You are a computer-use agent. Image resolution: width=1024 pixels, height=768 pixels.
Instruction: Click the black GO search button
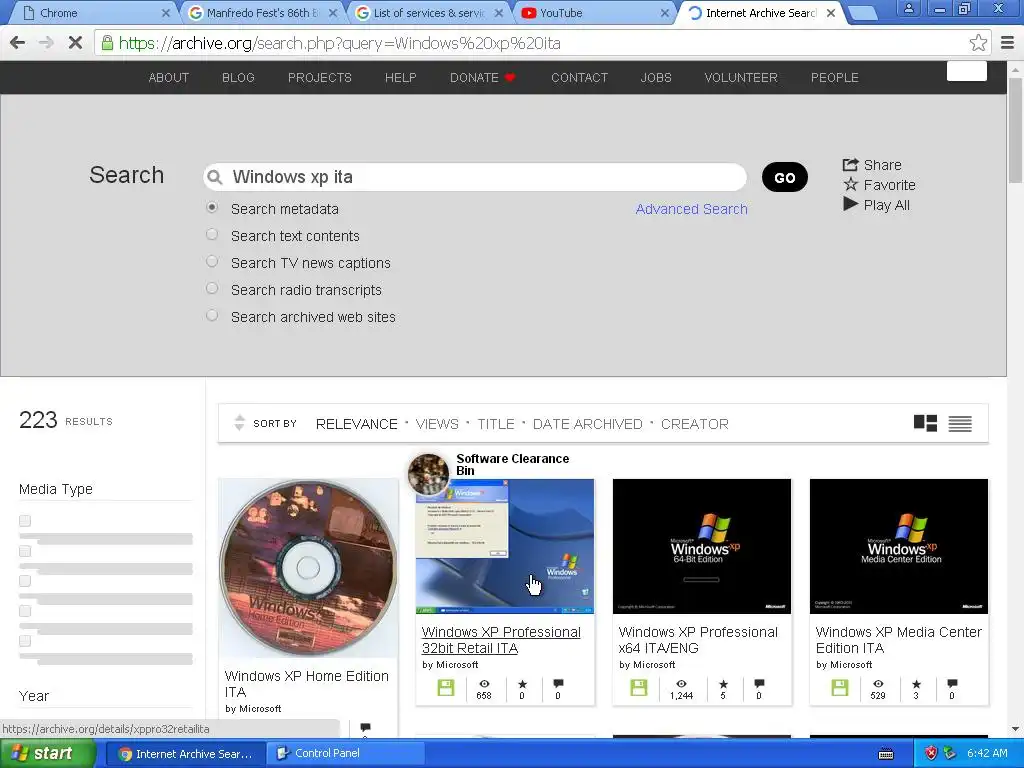(x=784, y=177)
